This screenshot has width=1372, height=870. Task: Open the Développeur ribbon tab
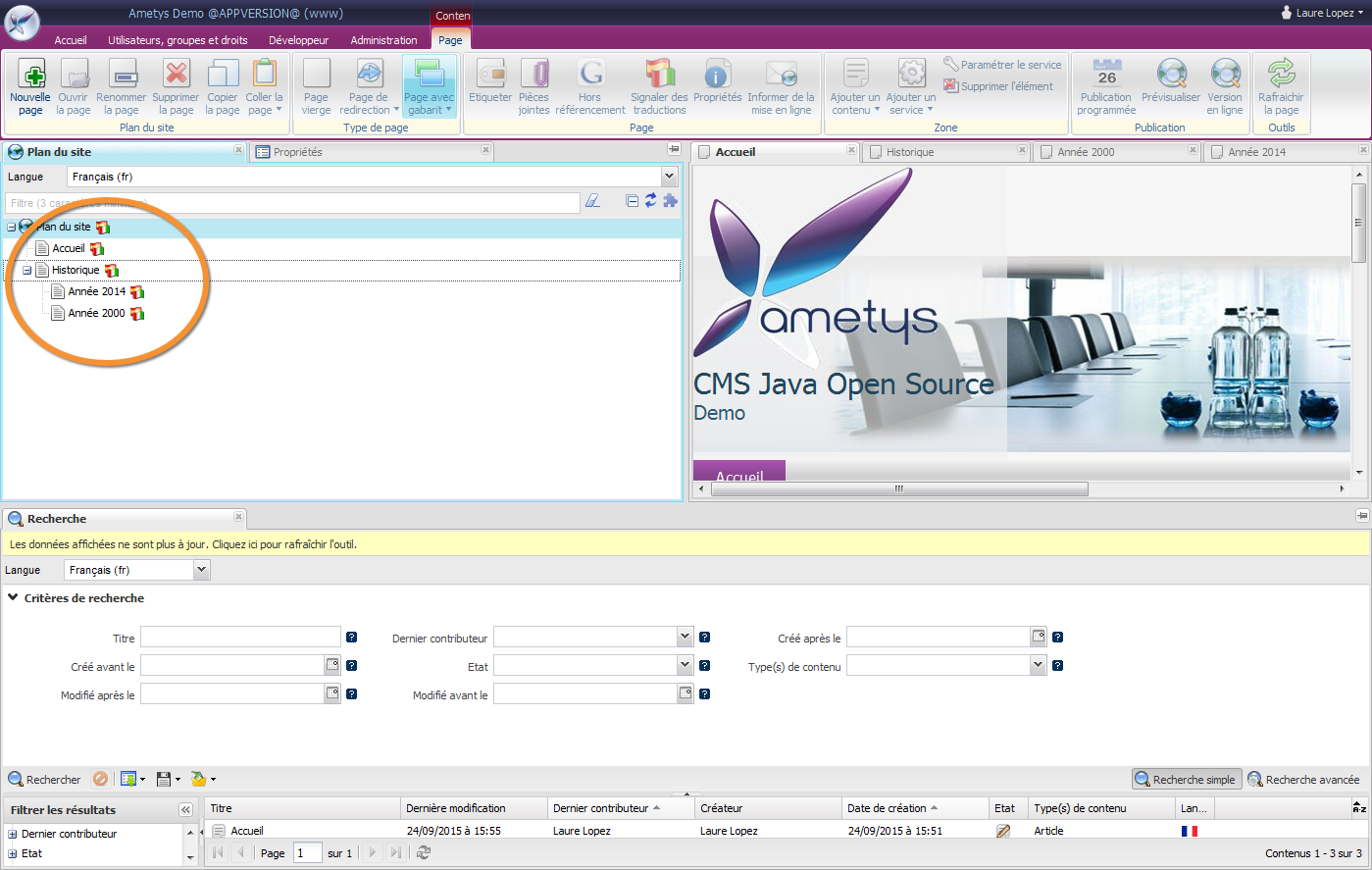(x=299, y=40)
